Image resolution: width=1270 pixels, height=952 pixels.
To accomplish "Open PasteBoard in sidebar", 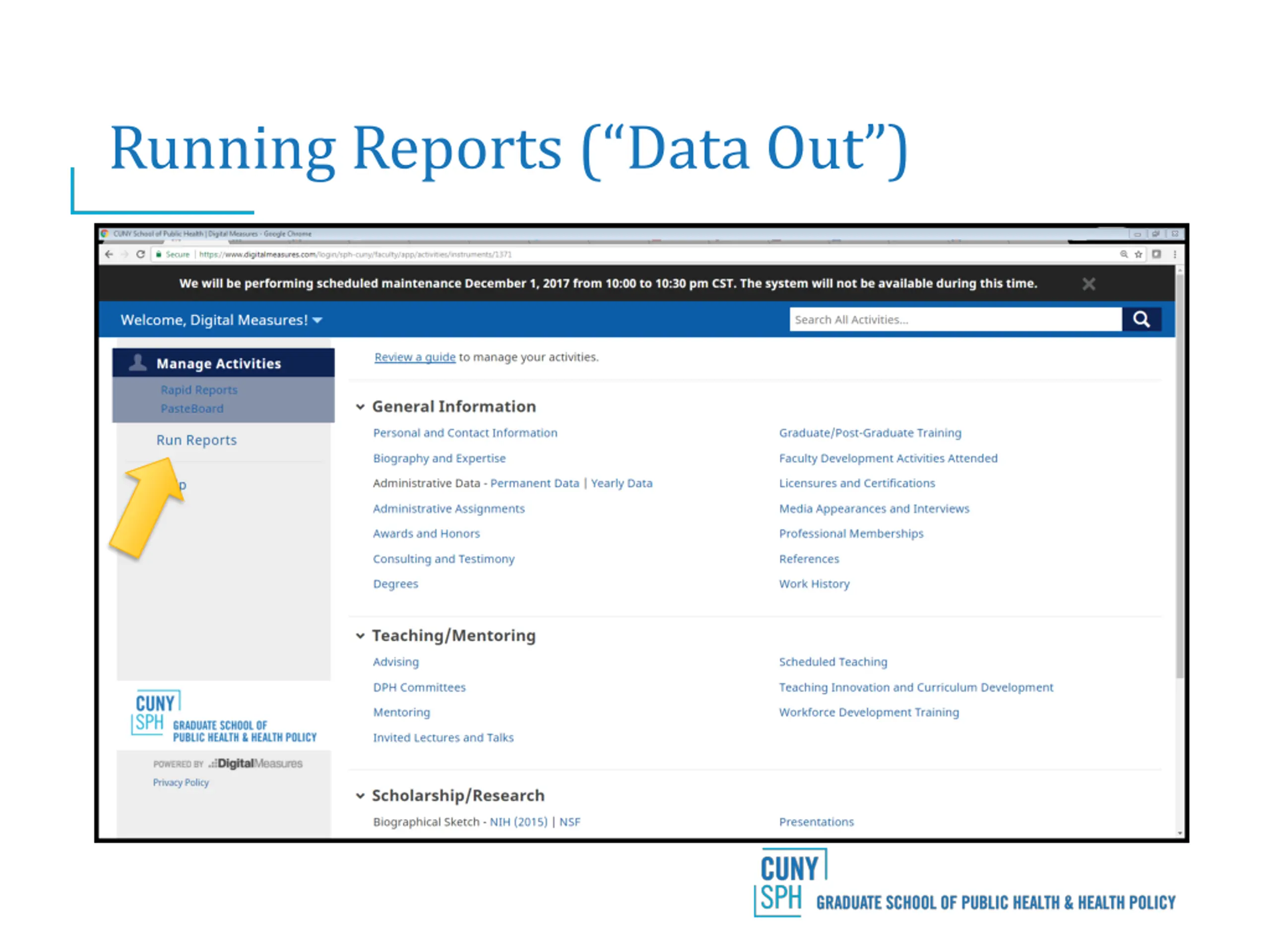I will coord(192,409).
